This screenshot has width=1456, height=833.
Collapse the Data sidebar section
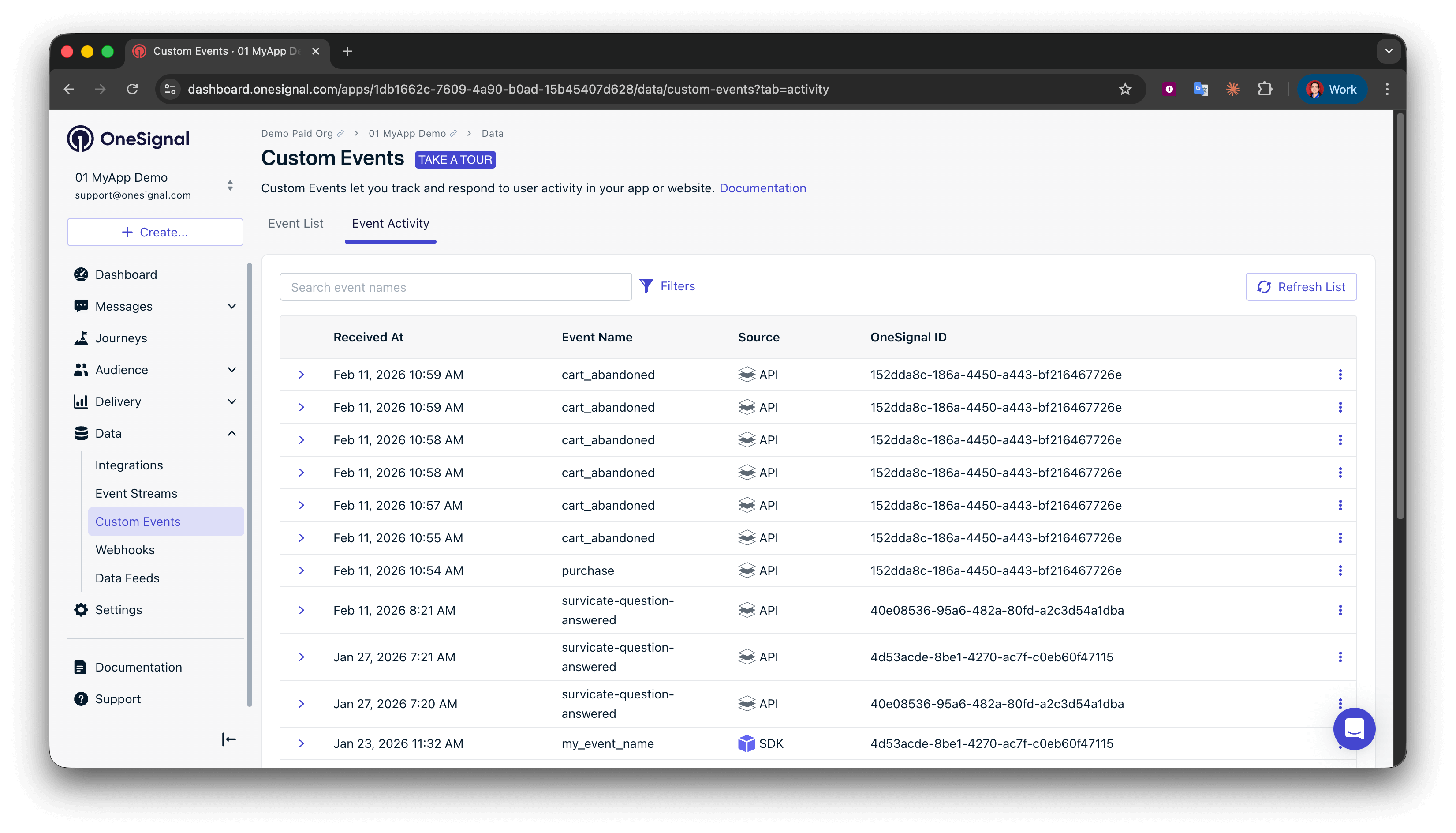231,434
